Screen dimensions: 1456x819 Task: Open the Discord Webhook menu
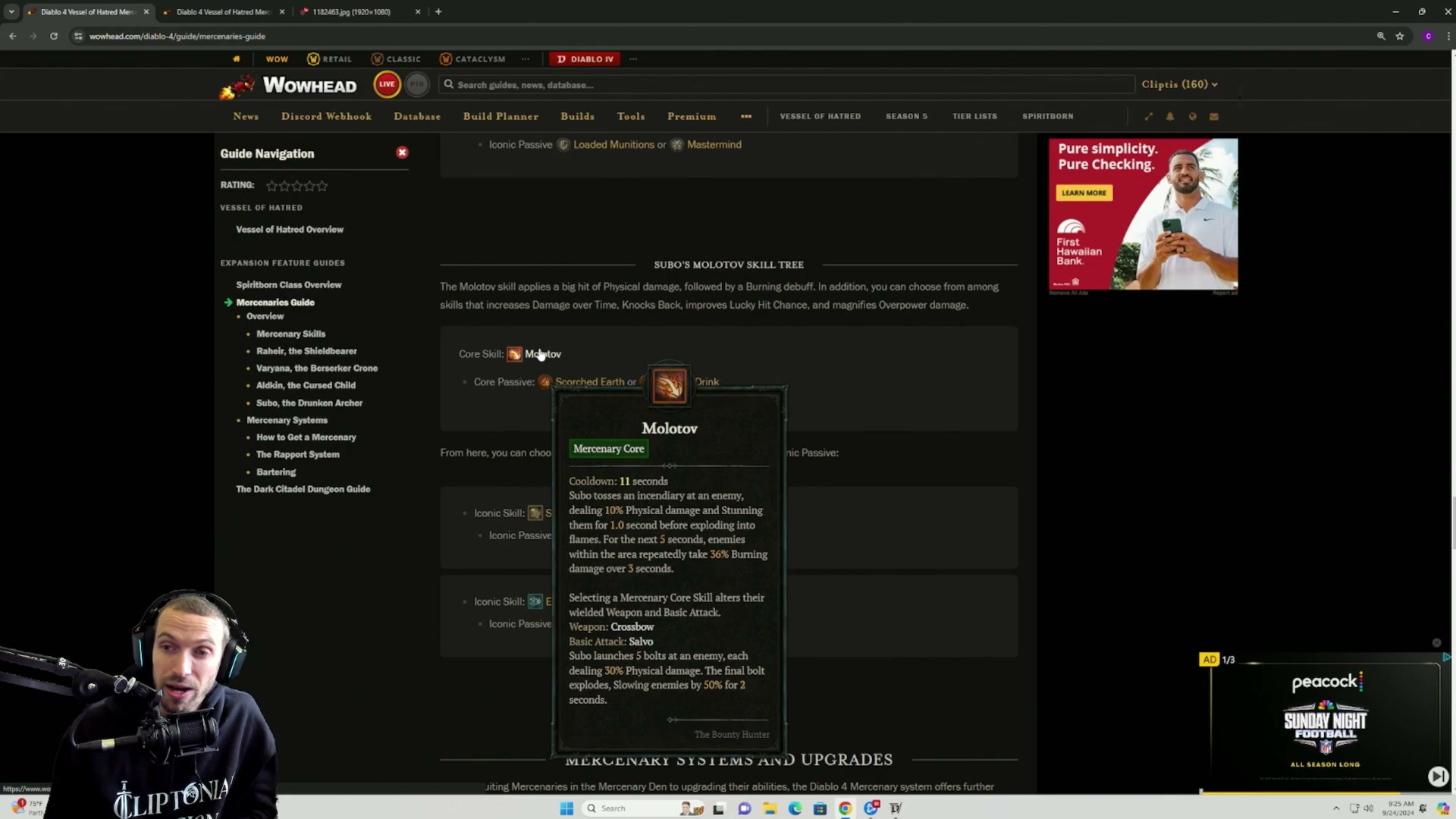[x=326, y=116]
